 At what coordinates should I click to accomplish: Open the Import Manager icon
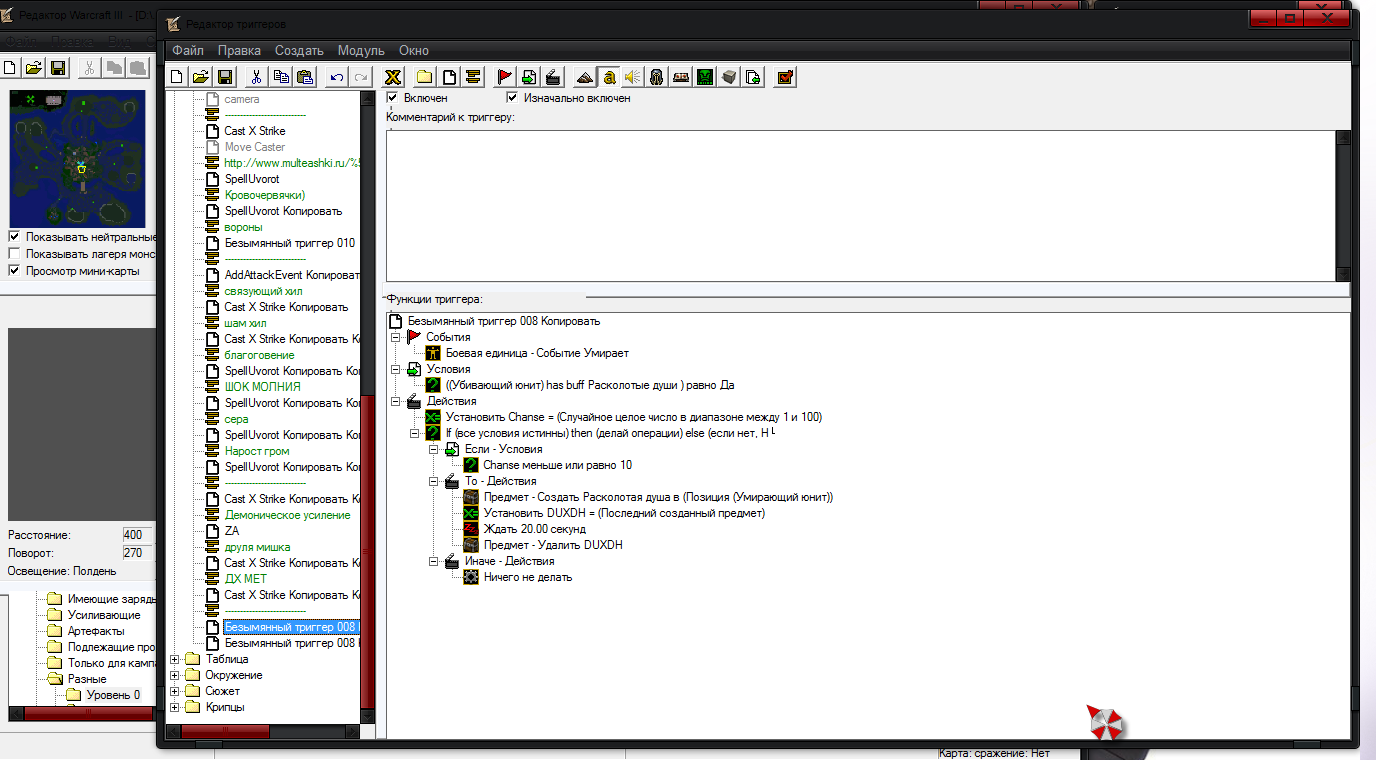click(x=753, y=77)
